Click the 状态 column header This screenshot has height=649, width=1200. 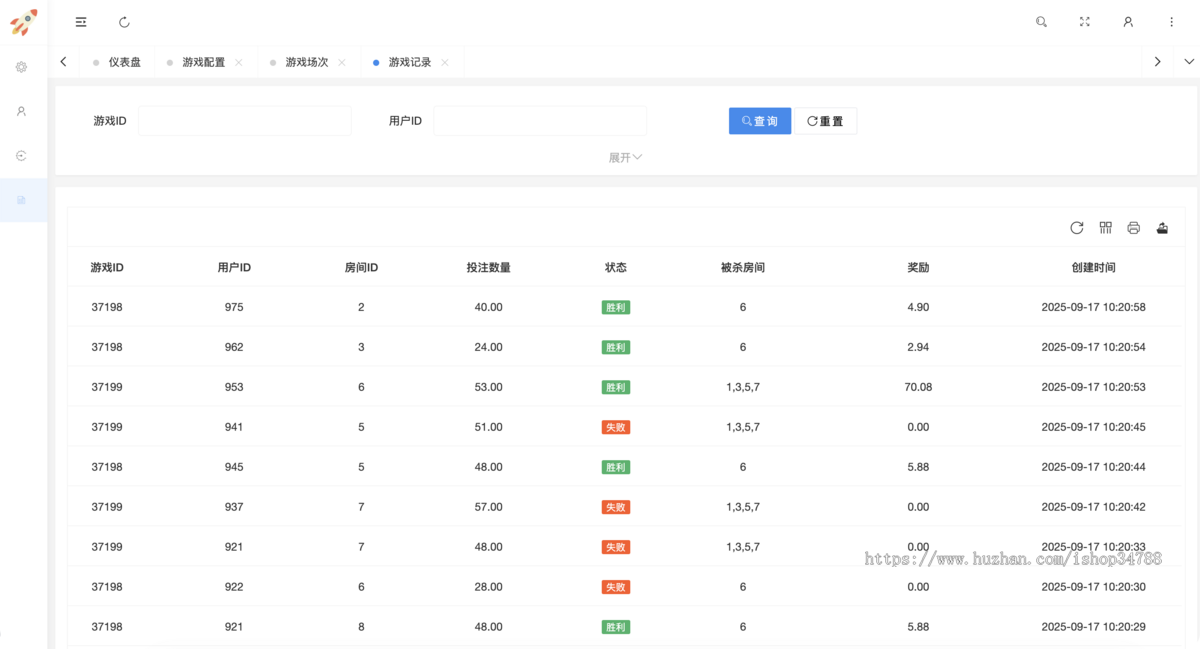[616, 268]
